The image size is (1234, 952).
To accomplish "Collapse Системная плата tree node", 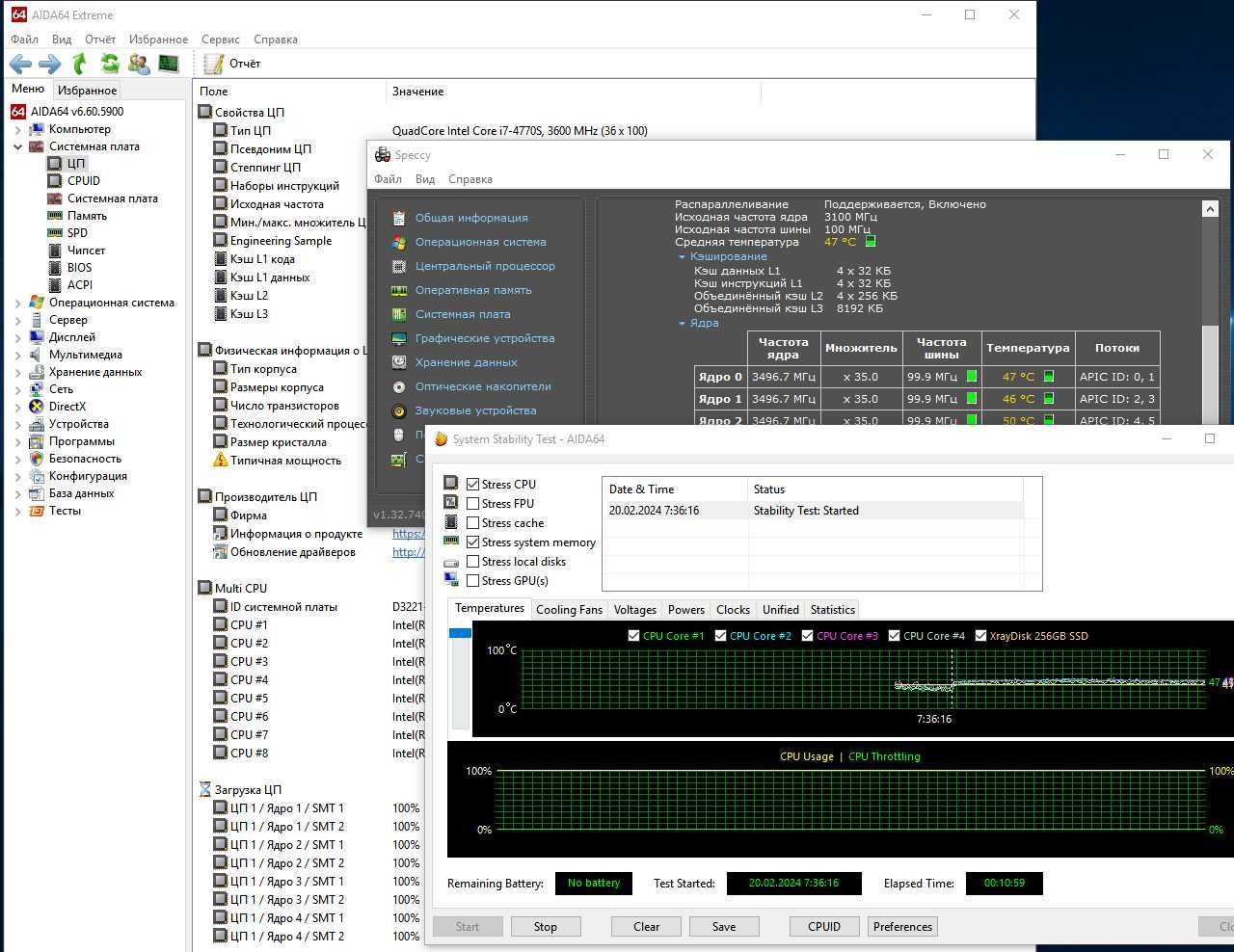I will pyautogui.click(x=17, y=147).
